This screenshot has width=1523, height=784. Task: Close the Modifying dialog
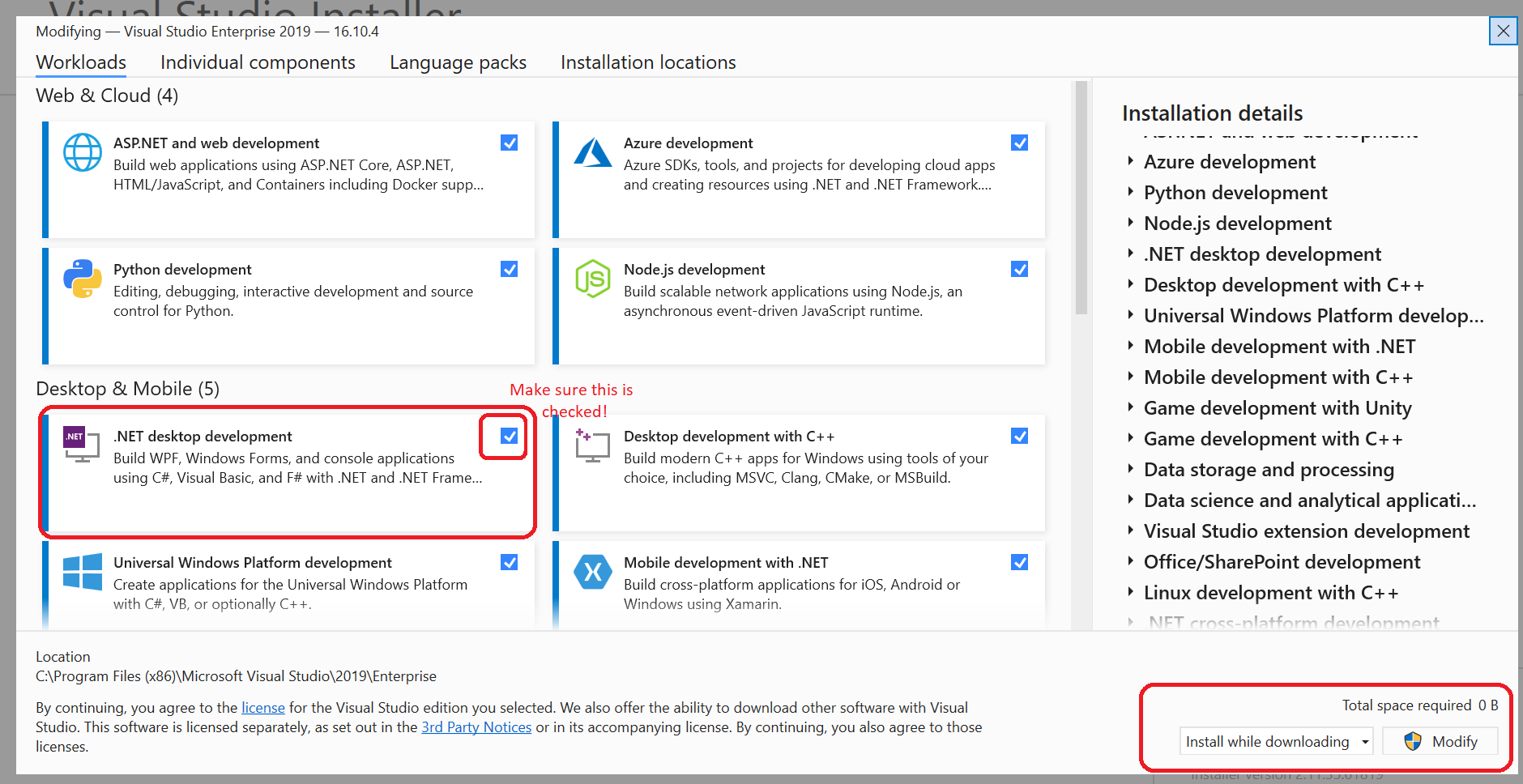coord(1503,31)
